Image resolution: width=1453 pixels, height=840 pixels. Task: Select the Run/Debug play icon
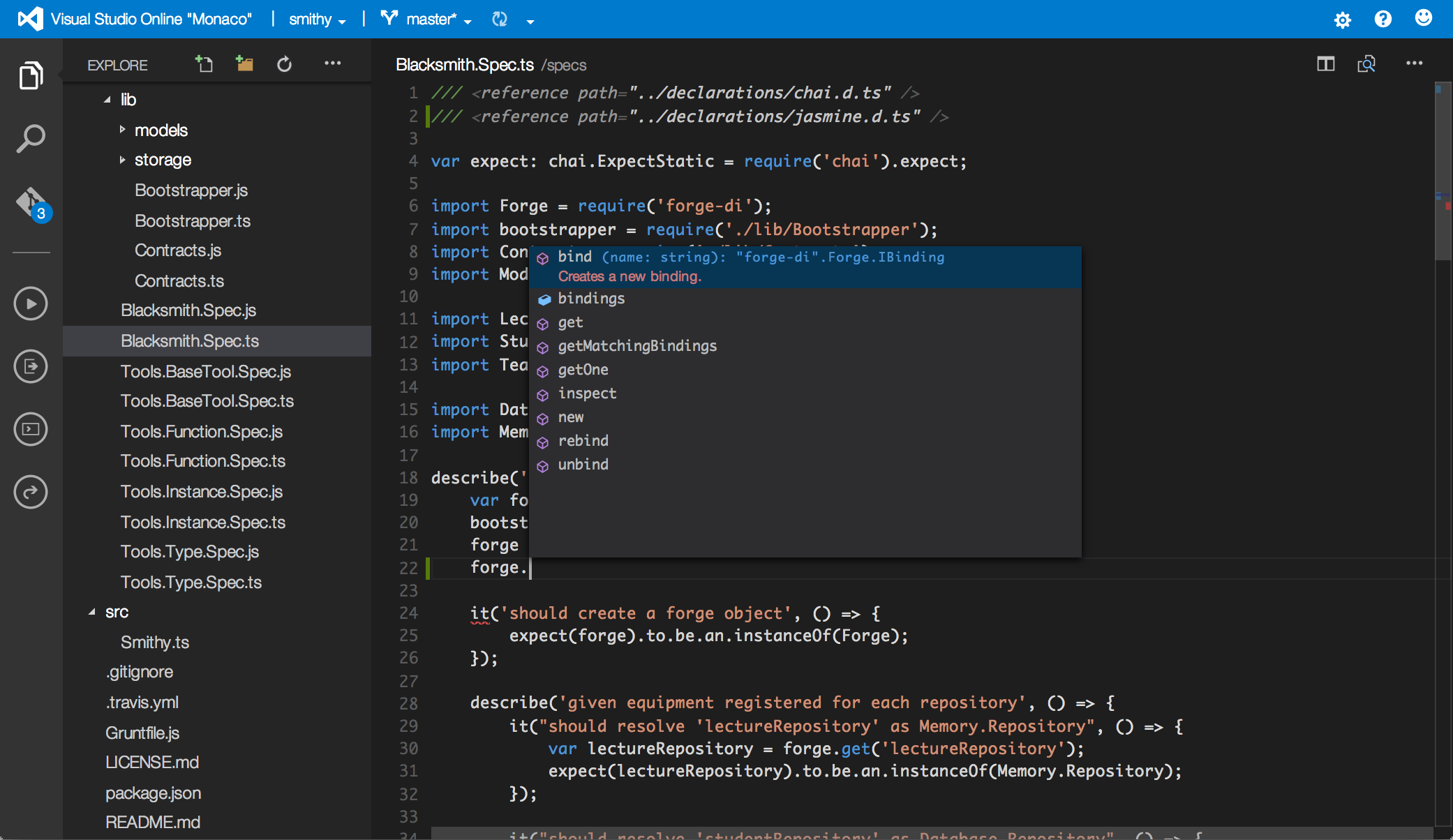pyautogui.click(x=31, y=303)
